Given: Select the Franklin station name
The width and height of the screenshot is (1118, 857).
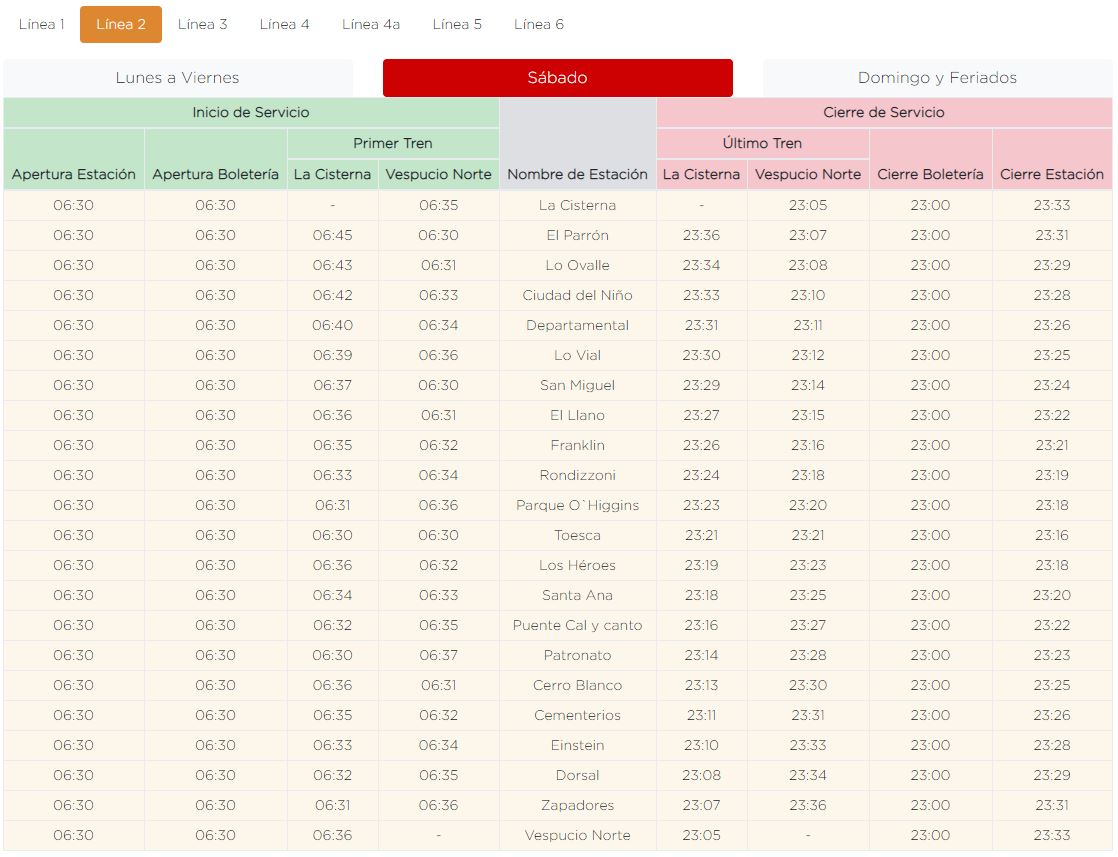Looking at the screenshot, I should 578,445.
